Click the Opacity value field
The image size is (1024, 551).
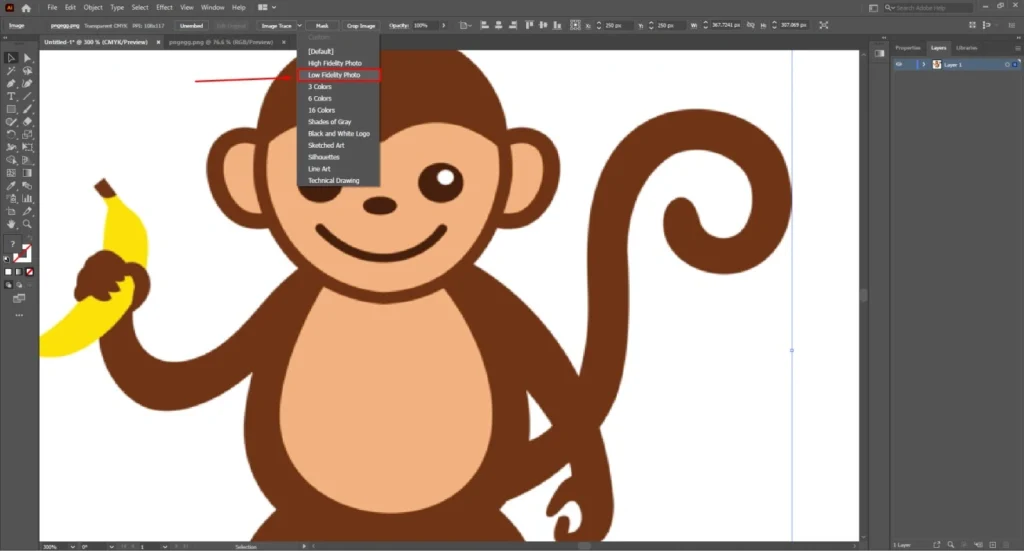[424, 25]
